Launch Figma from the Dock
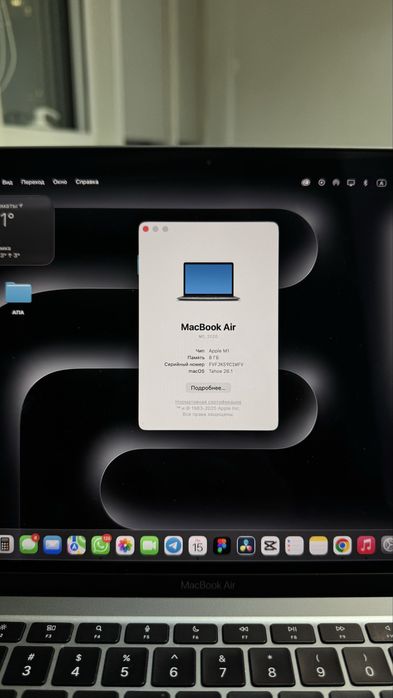Image resolution: width=393 pixels, height=698 pixels. [x=222, y=545]
